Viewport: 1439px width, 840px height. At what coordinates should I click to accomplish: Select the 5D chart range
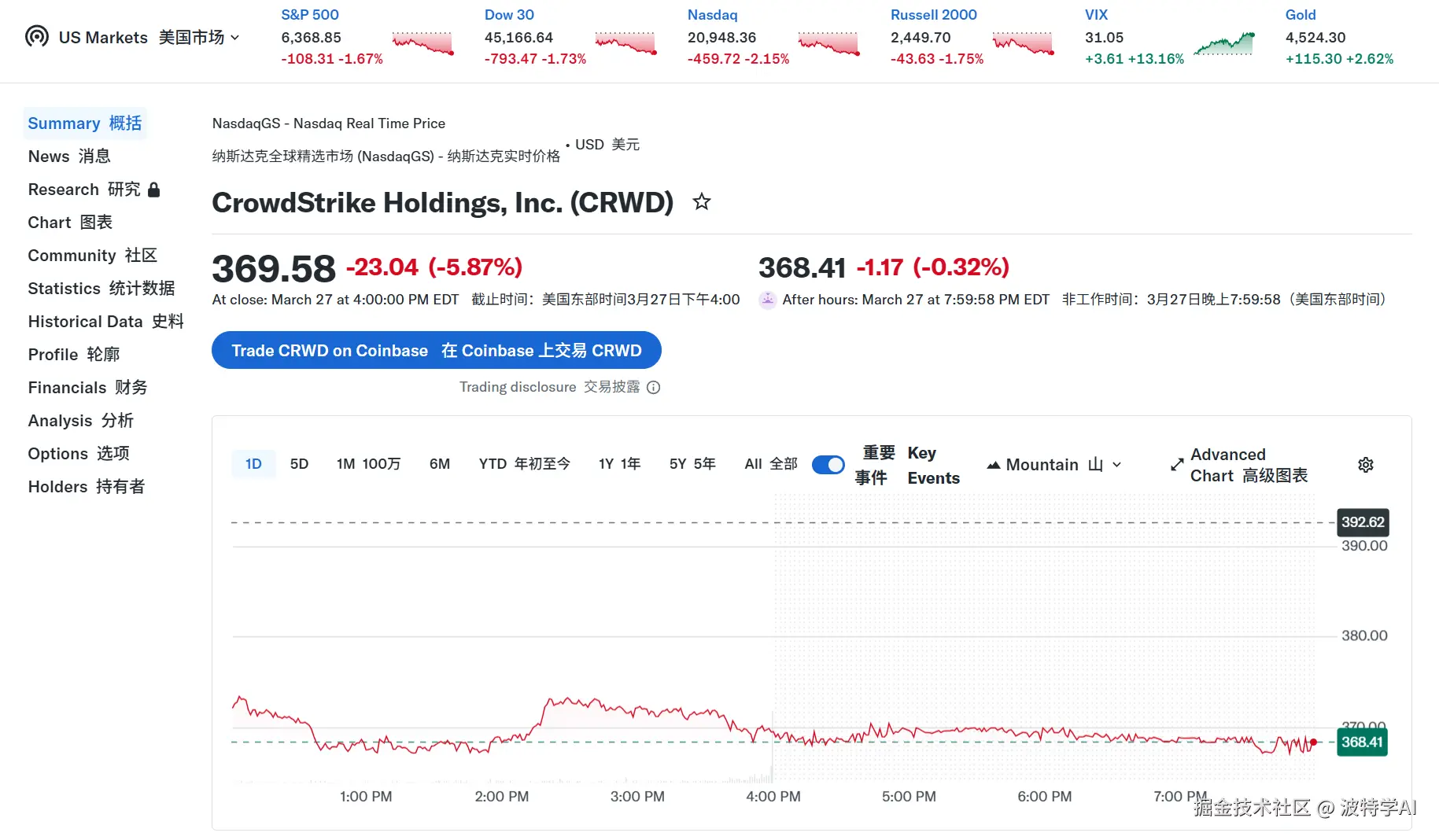tap(299, 464)
